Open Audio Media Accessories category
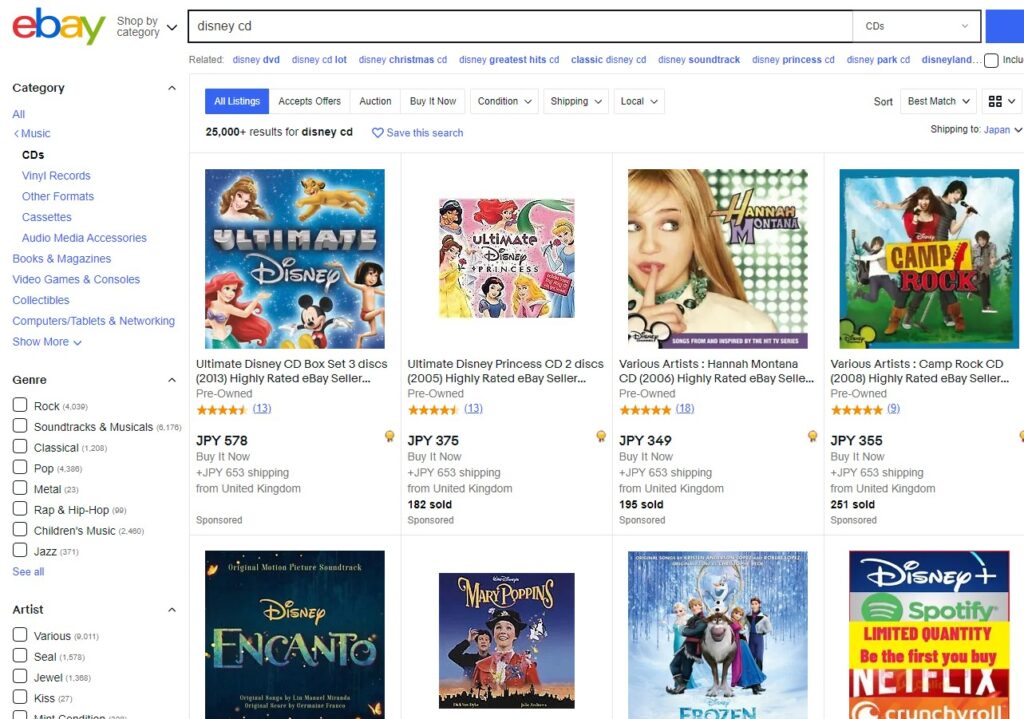 84,238
